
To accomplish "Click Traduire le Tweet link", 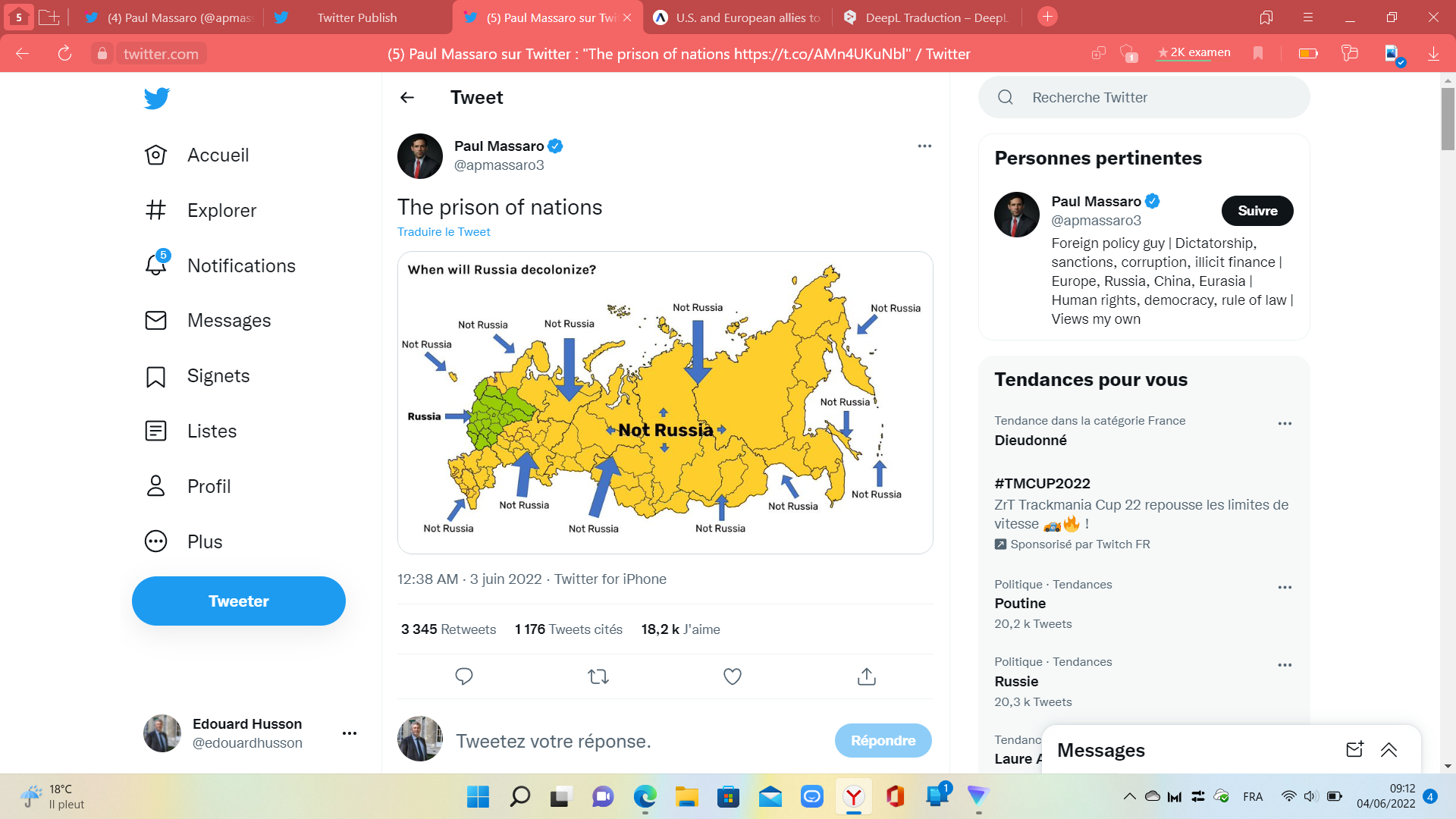I will pyautogui.click(x=444, y=232).
